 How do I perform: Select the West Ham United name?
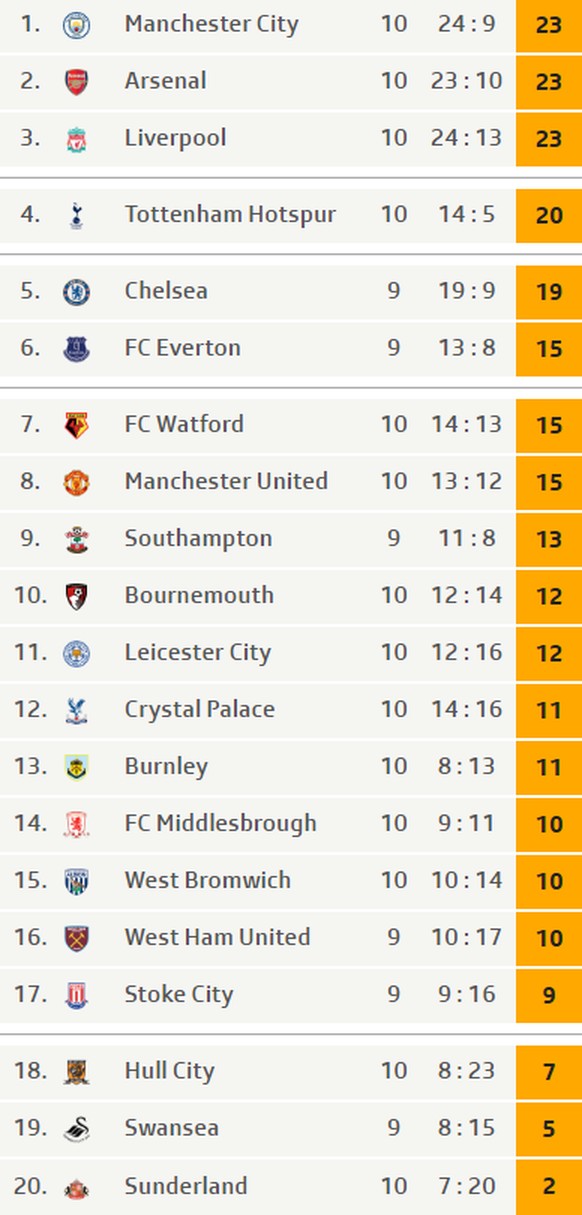[217, 937]
